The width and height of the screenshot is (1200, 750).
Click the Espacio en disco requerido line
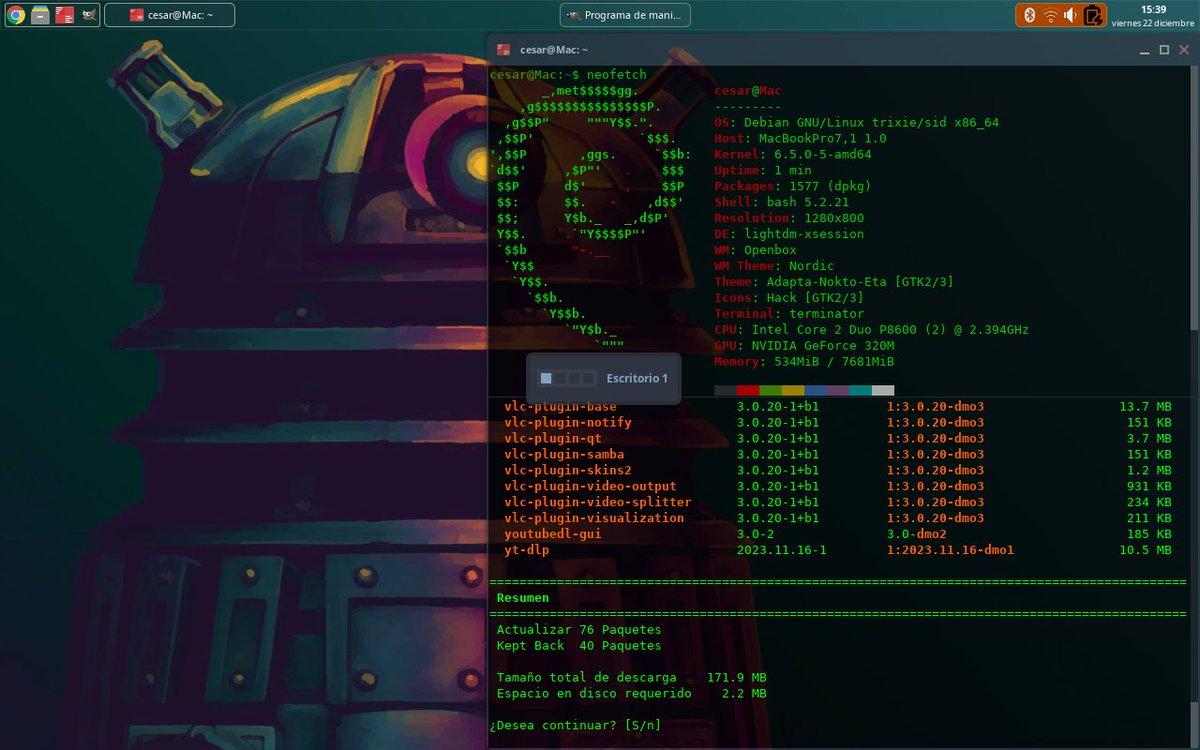pyautogui.click(x=631, y=695)
